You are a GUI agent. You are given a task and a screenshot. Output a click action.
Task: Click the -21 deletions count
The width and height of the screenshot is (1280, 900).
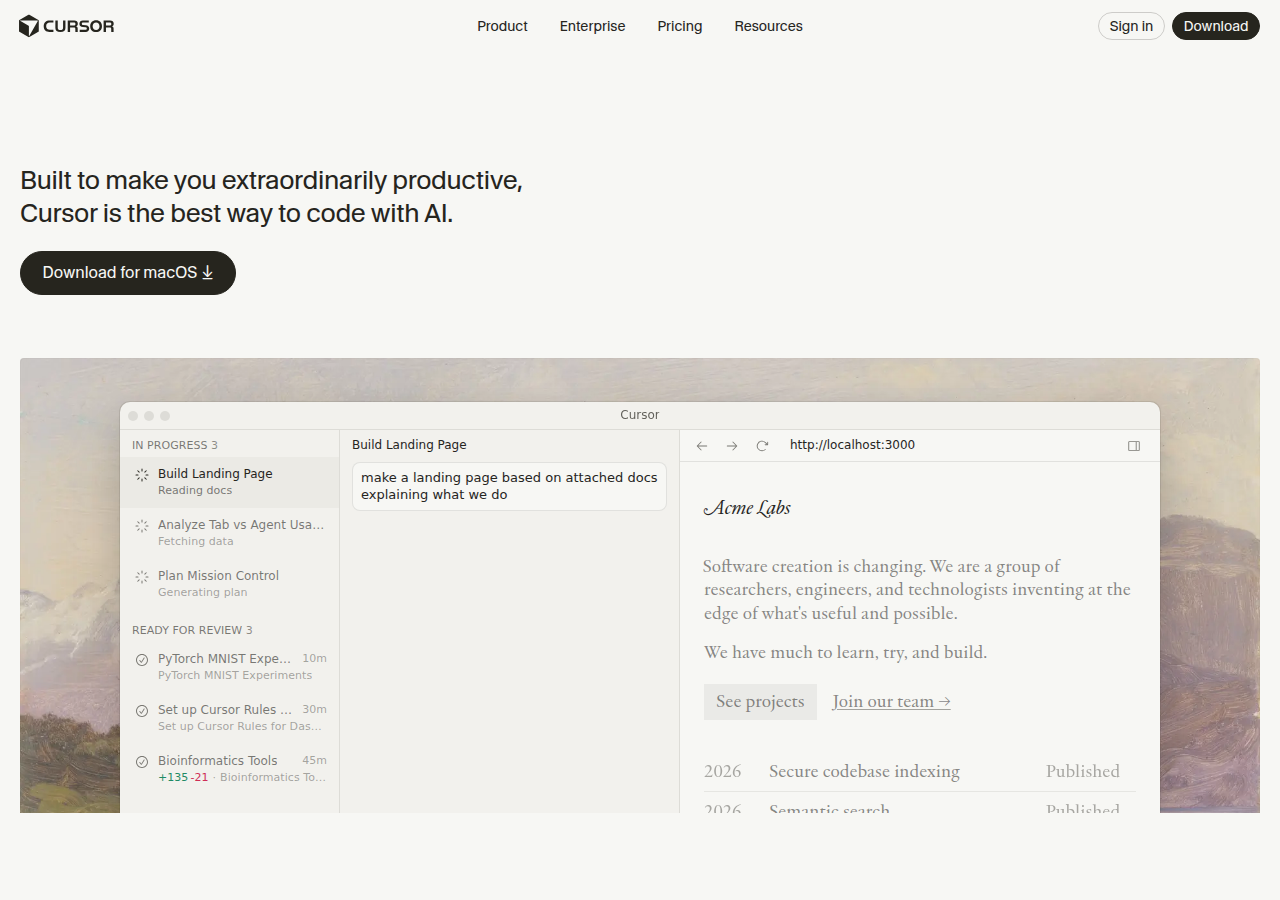(200, 777)
